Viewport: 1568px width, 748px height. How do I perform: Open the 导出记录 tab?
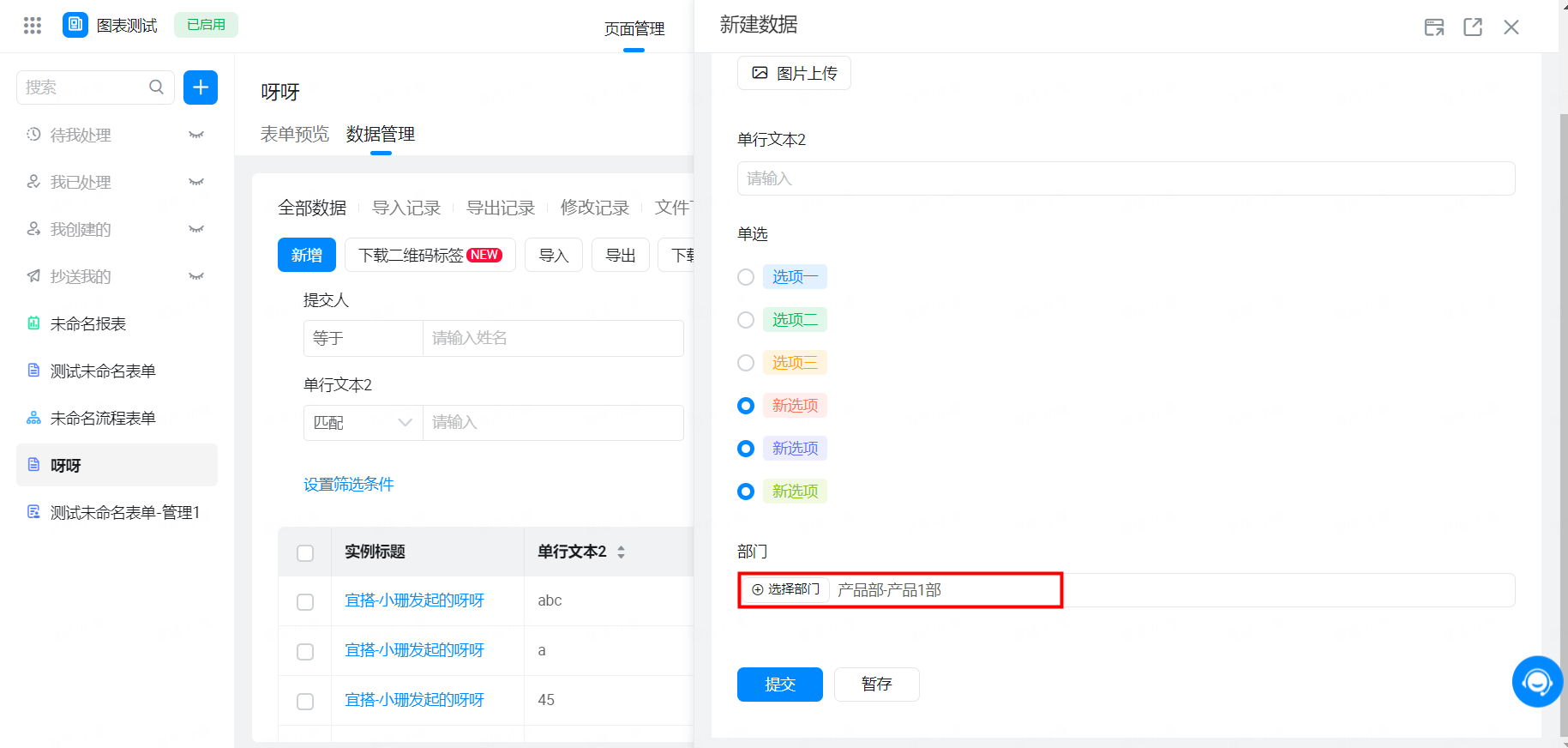click(501, 208)
